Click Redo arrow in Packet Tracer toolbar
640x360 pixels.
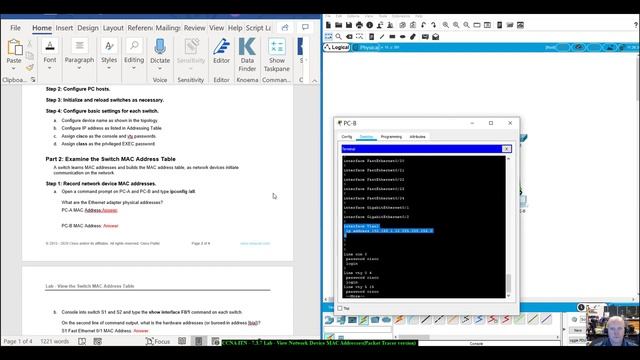433,25
